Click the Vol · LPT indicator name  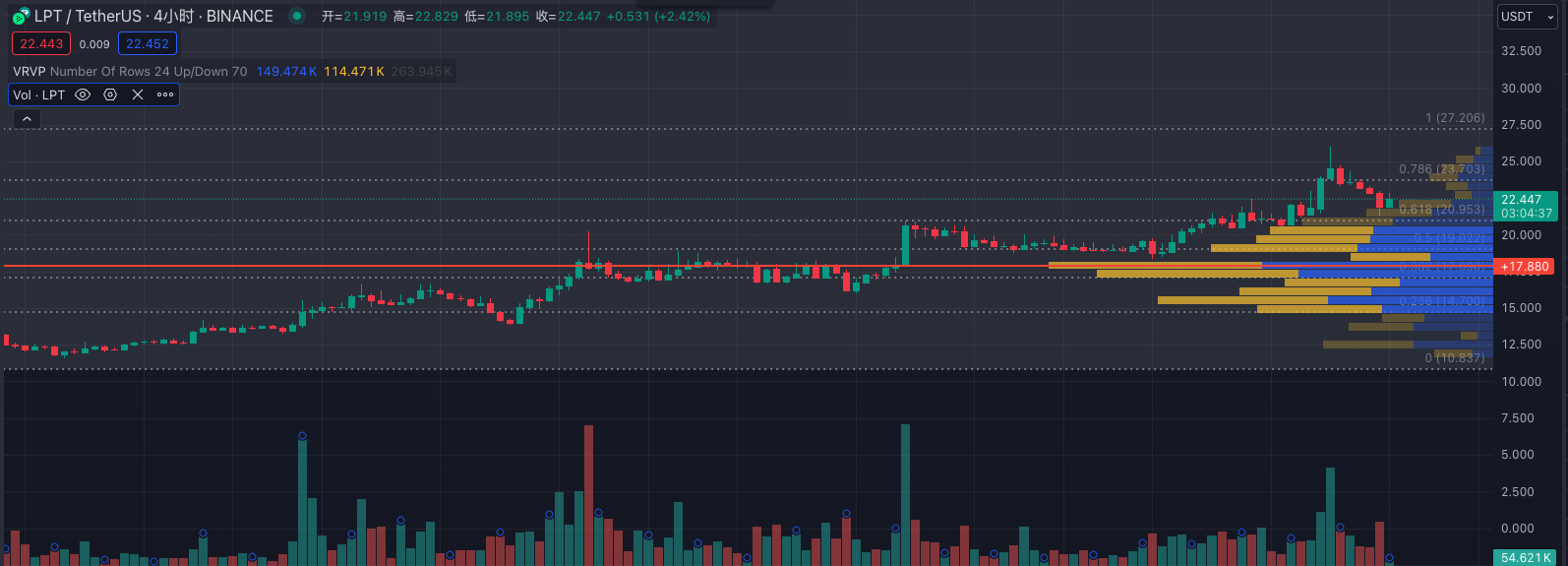(x=38, y=95)
